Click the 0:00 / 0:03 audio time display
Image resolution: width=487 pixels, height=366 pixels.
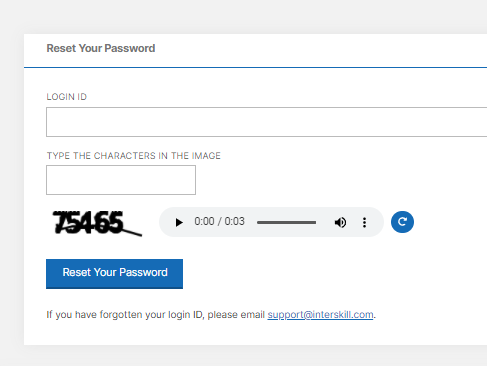[x=219, y=221]
